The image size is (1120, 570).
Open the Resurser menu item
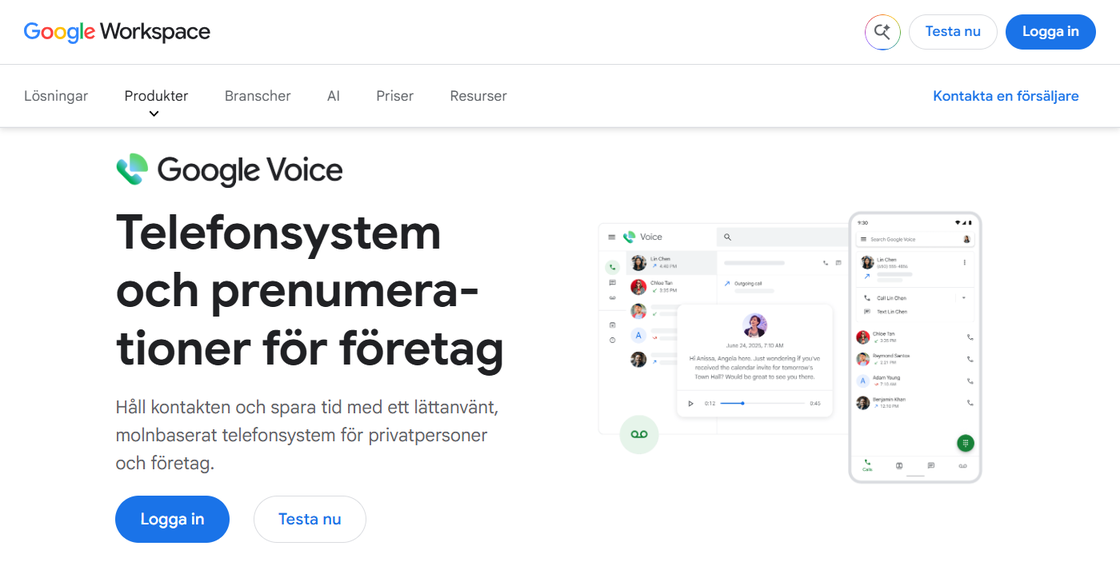pyautogui.click(x=478, y=96)
